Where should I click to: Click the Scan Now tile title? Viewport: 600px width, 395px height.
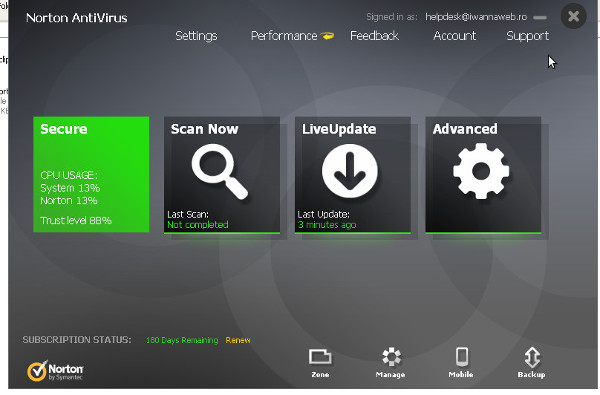(x=204, y=129)
